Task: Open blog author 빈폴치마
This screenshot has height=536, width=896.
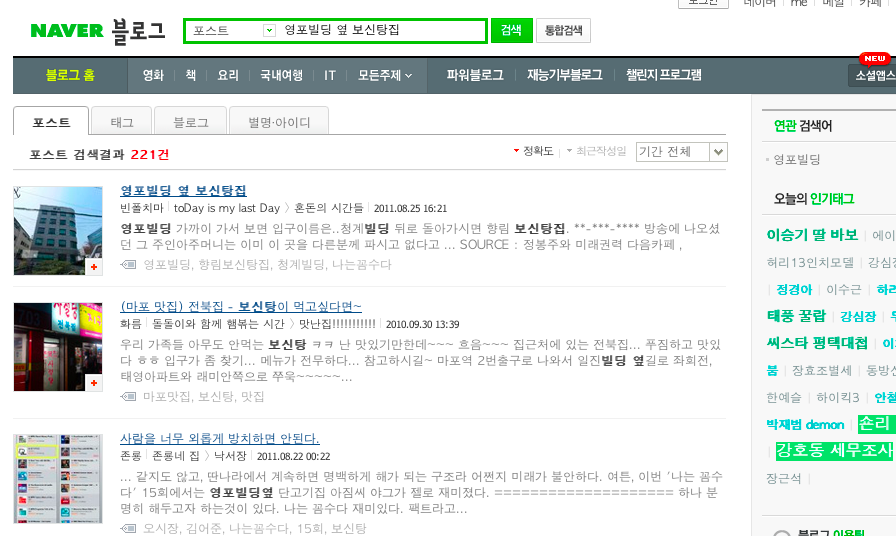Action: click(x=142, y=209)
